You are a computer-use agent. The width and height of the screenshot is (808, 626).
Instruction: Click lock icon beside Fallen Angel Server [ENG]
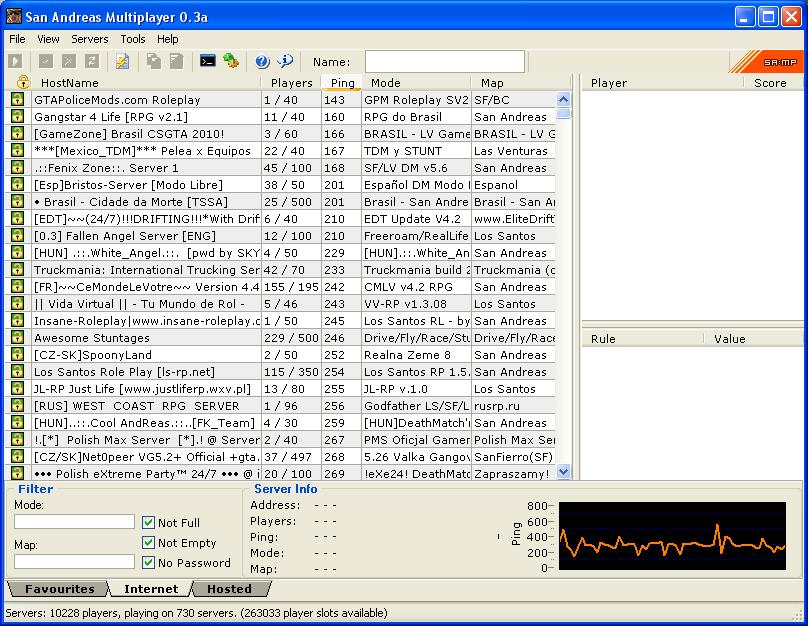(18, 235)
